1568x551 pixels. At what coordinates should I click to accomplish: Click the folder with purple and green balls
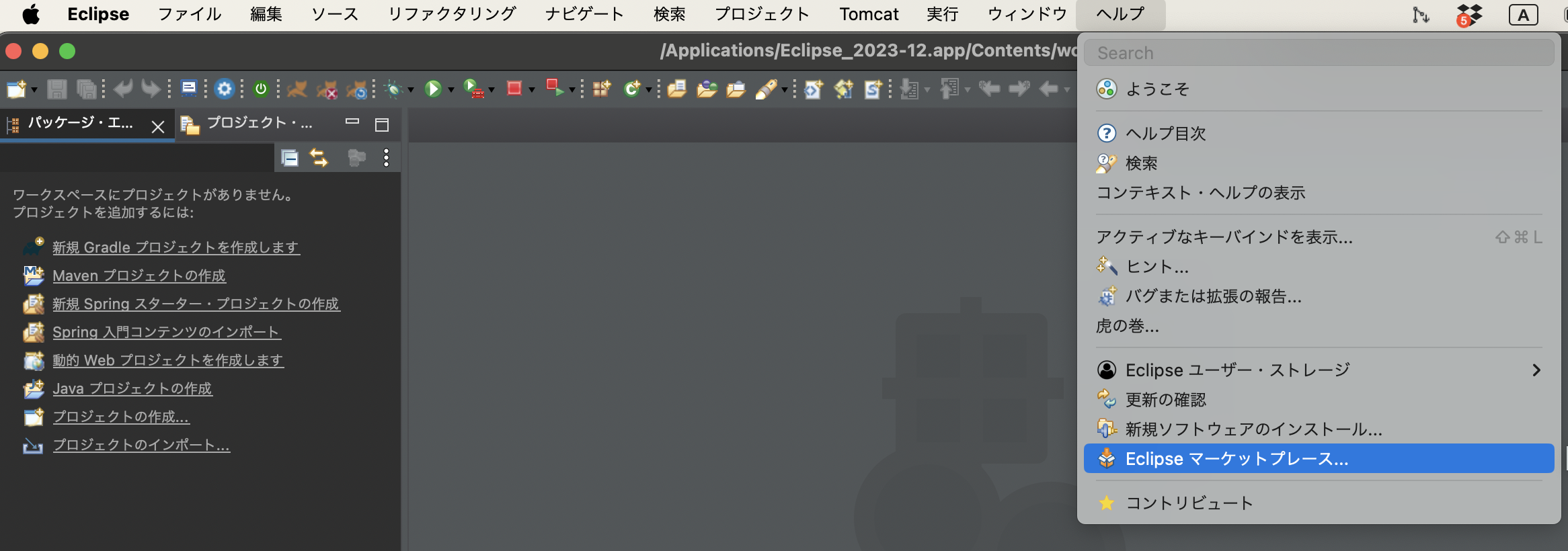click(707, 89)
